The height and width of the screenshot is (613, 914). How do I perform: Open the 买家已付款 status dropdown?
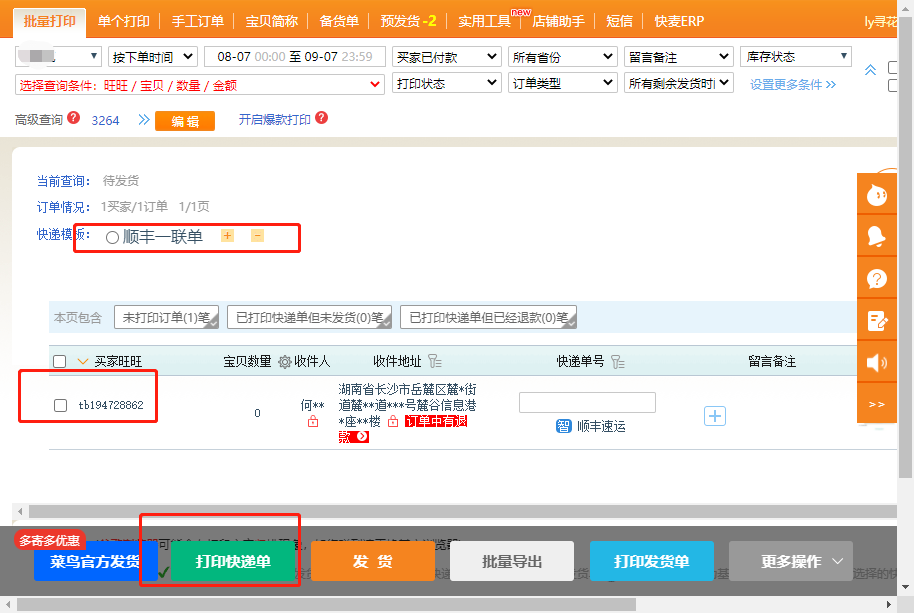pos(447,57)
